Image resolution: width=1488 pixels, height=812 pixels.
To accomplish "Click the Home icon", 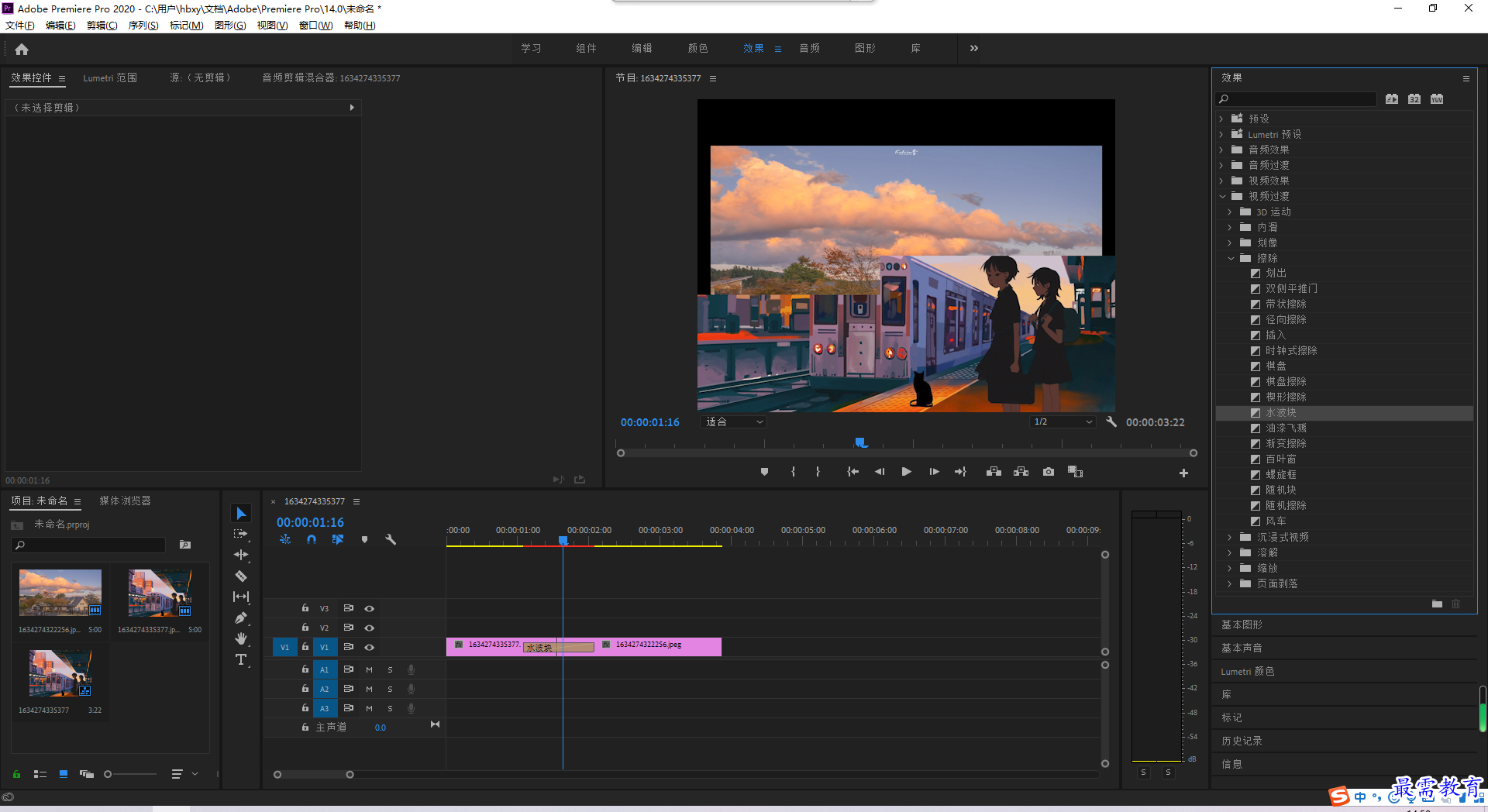I will pyautogui.click(x=22, y=50).
